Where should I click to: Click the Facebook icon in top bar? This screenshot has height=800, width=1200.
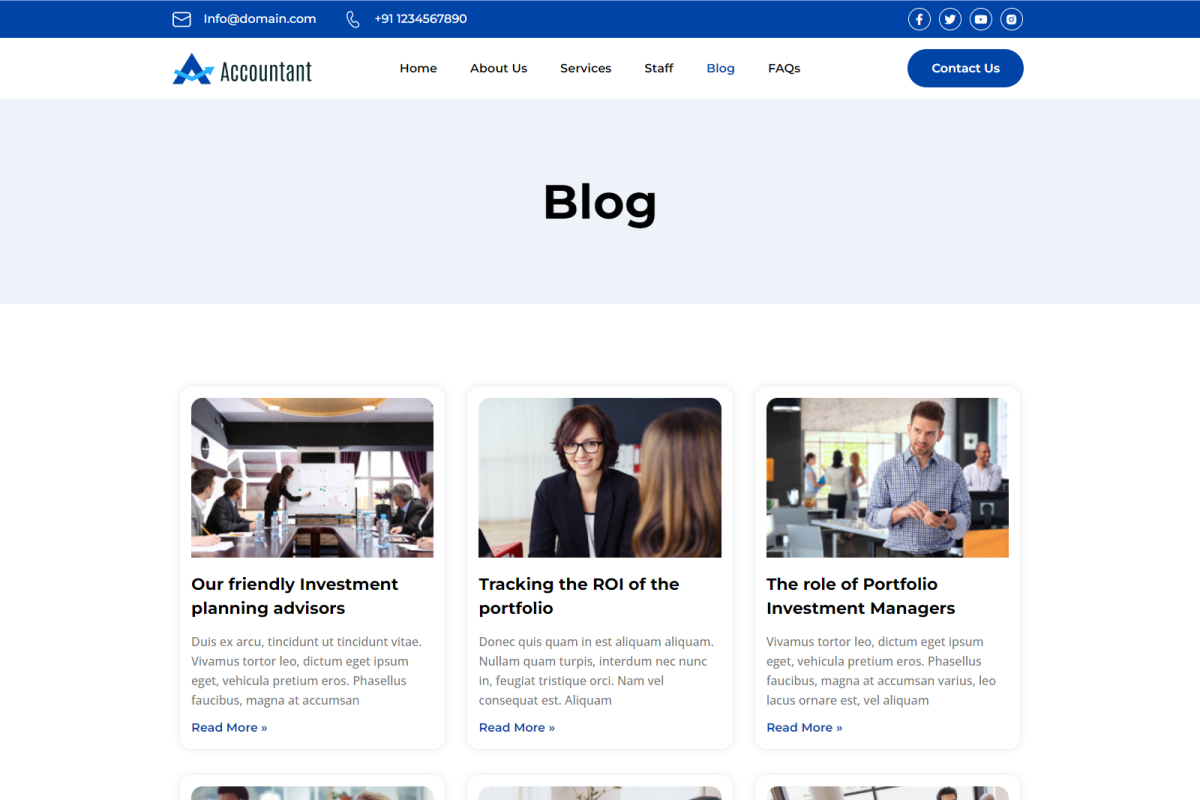(919, 19)
